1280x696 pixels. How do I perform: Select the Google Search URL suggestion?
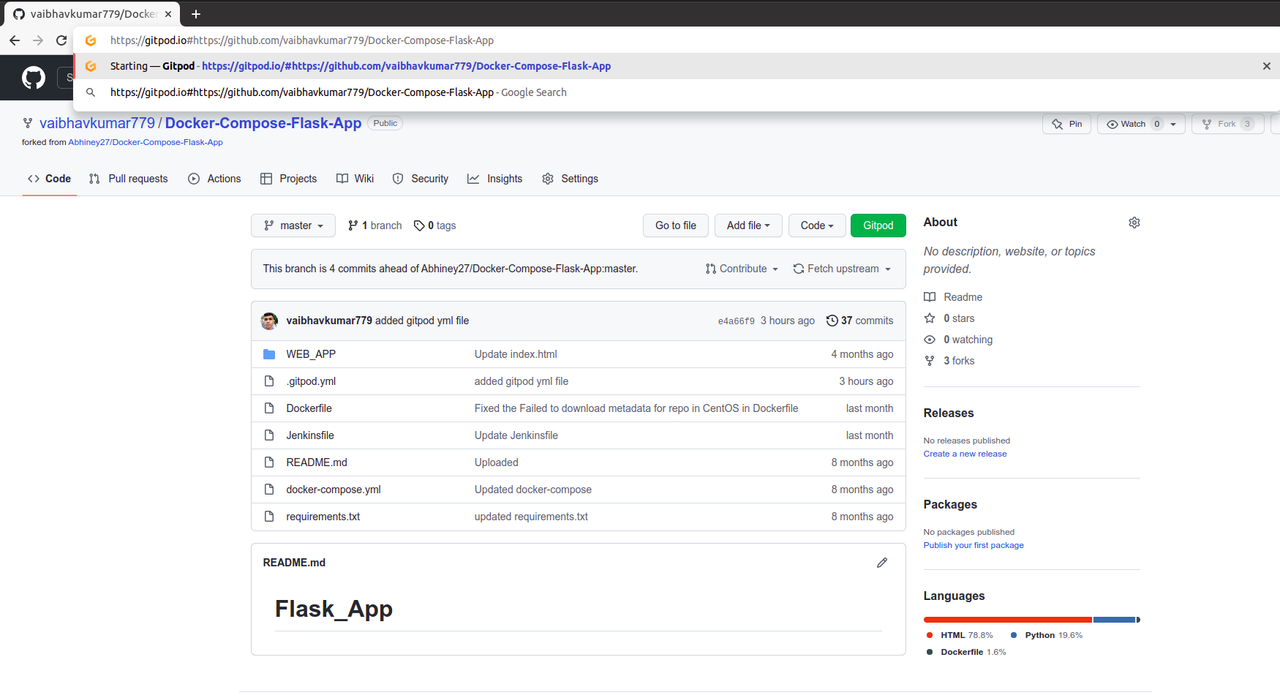pos(676,92)
